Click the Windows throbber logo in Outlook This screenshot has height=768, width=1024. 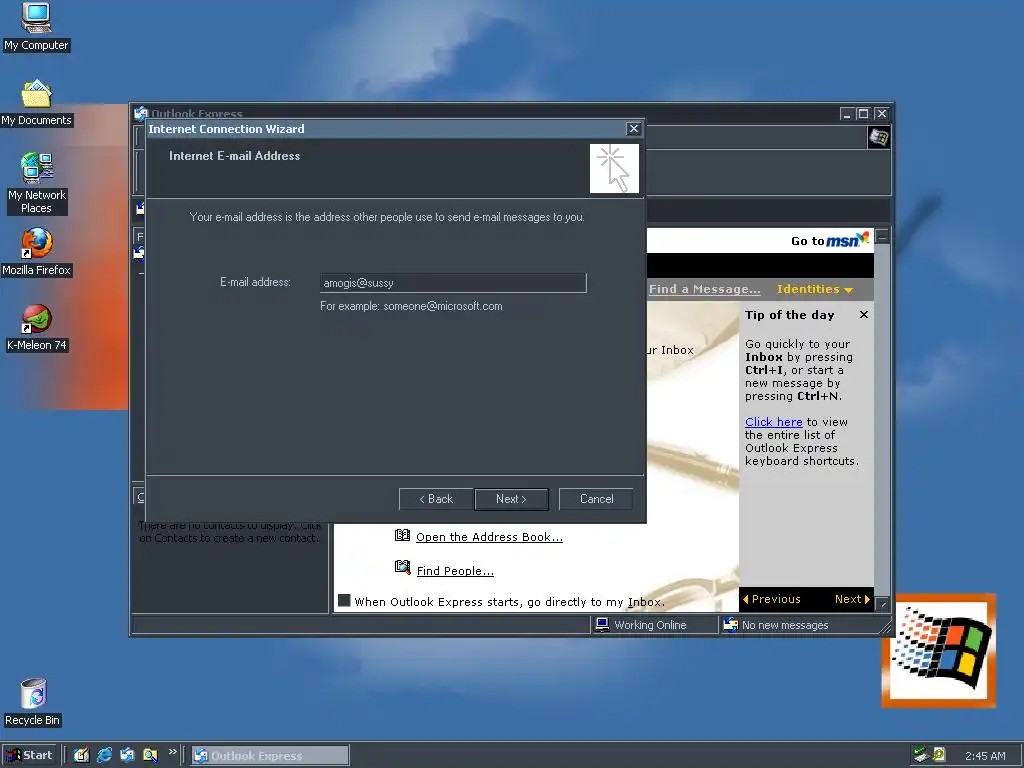878,138
